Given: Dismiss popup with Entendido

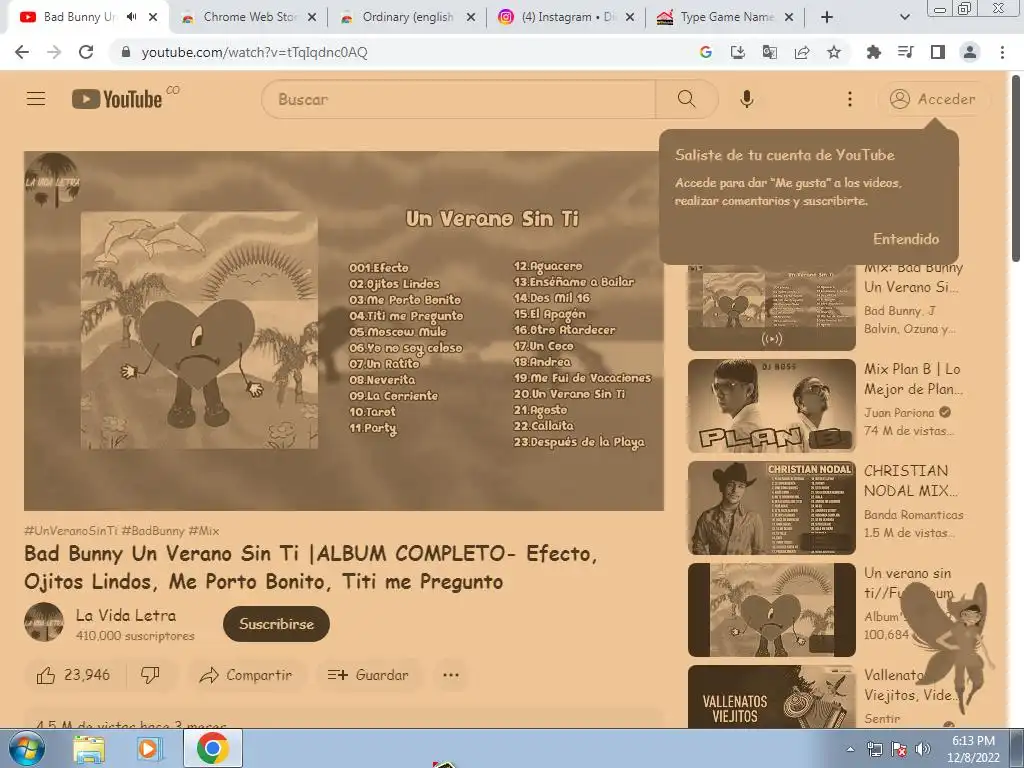Looking at the screenshot, I should click(x=906, y=238).
